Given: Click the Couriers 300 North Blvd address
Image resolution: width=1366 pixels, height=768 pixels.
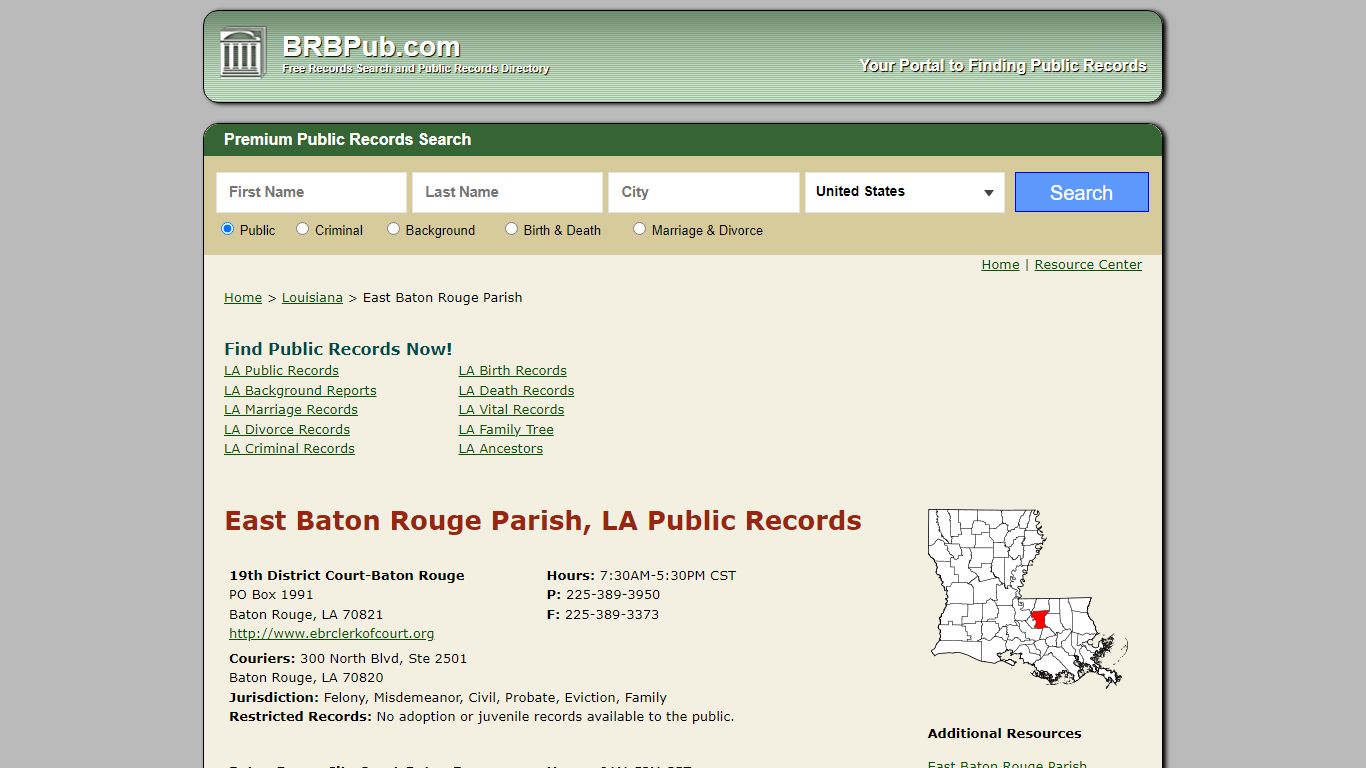Looking at the screenshot, I should tap(348, 659).
